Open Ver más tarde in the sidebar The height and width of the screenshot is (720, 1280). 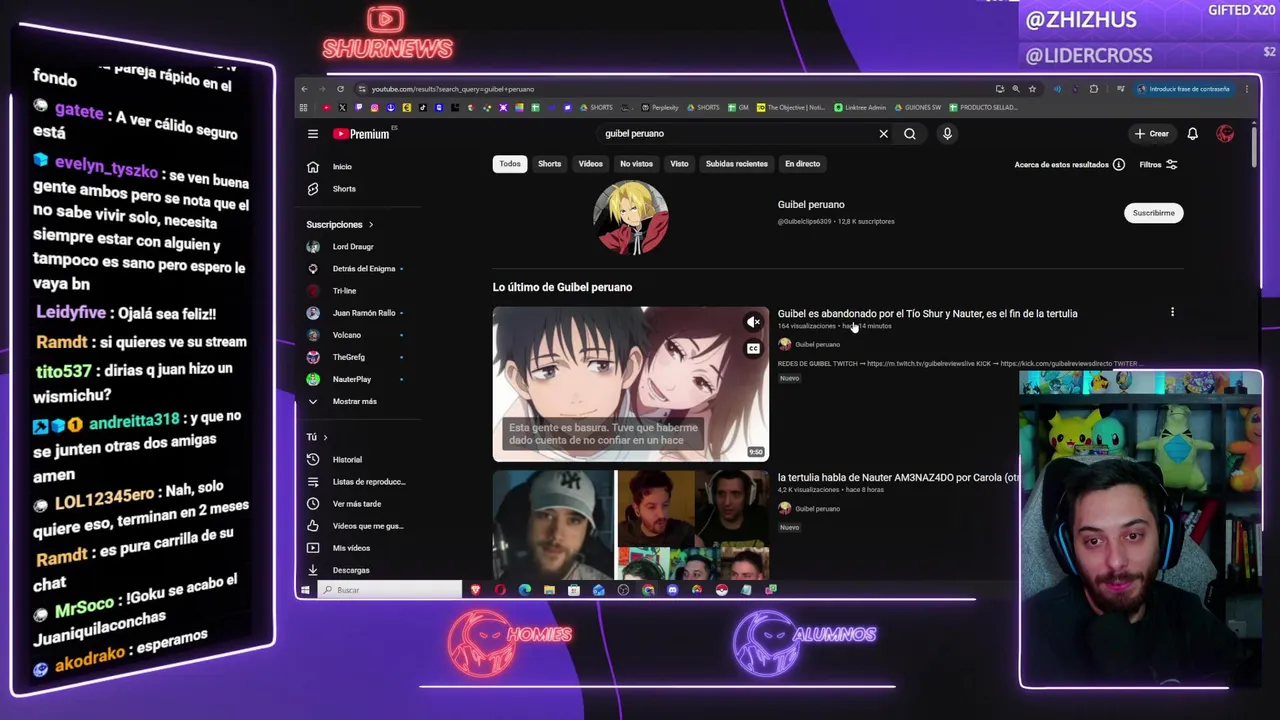click(x=355, y=504)
